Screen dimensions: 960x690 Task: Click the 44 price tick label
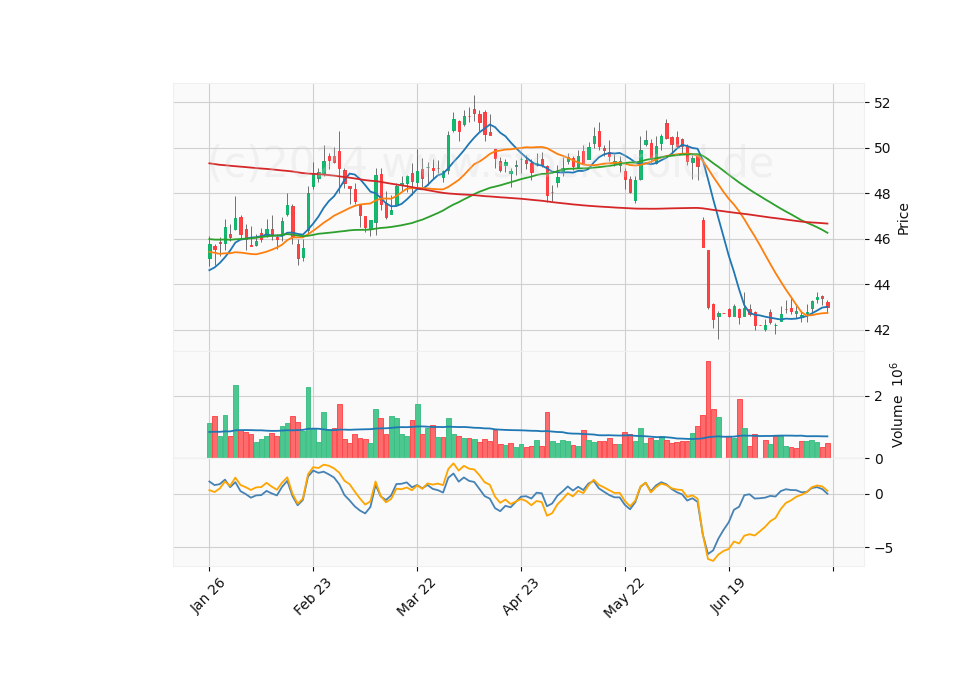[882, 285]
